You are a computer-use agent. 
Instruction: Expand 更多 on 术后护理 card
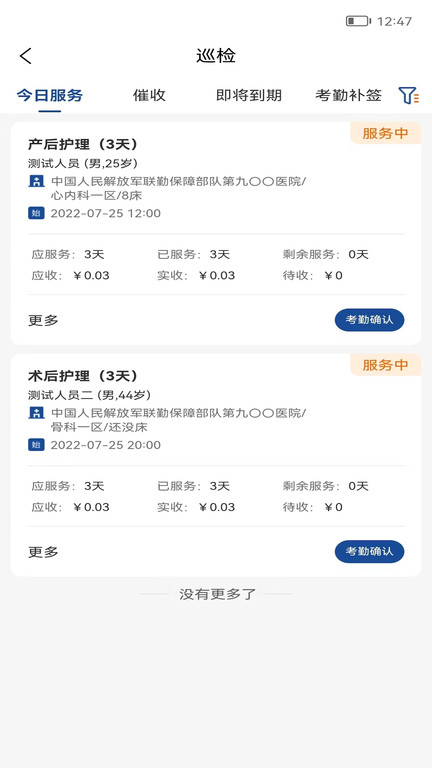tap(43, 552)
